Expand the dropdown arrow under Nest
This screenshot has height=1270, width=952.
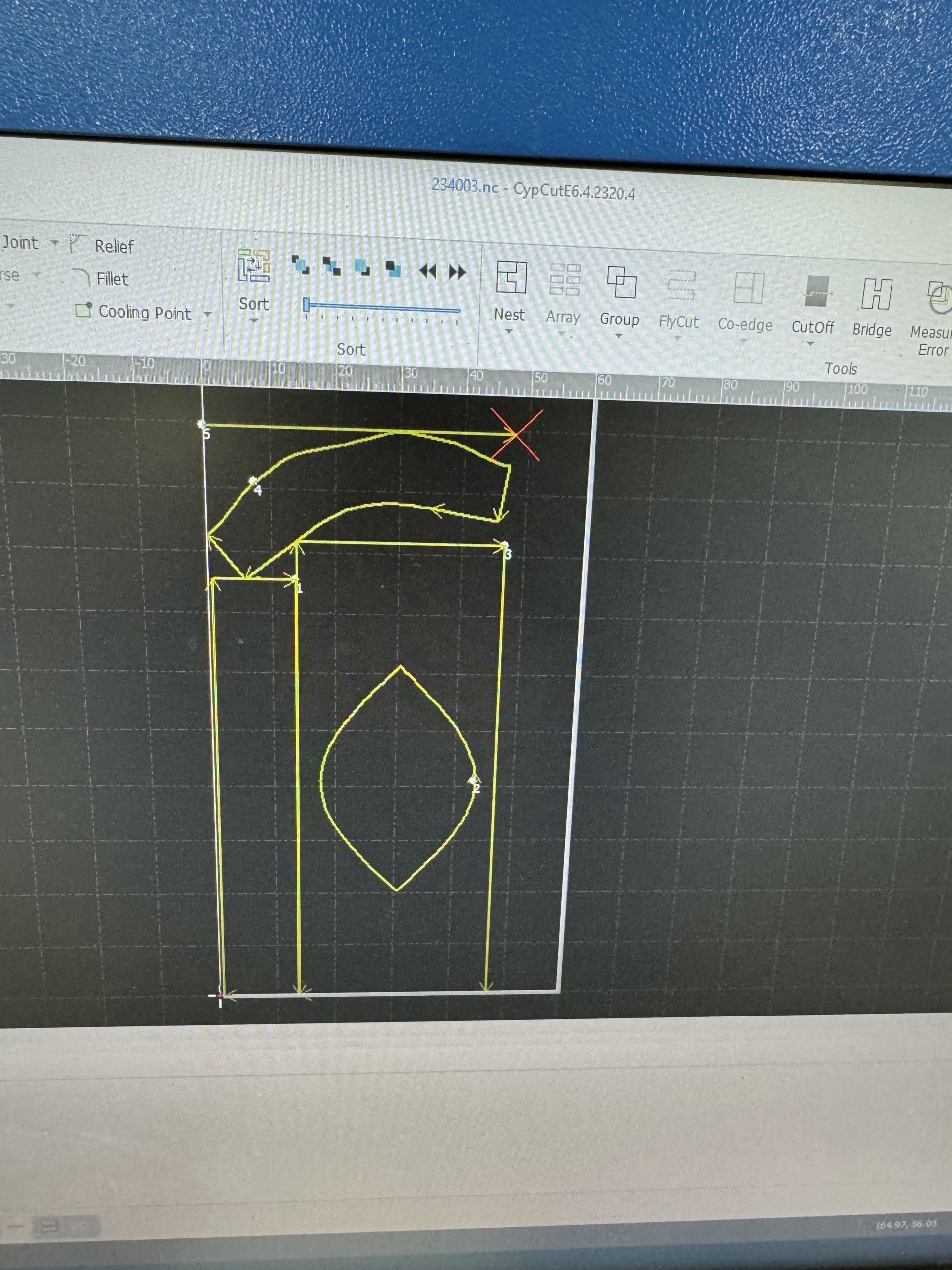pos(508,332)
